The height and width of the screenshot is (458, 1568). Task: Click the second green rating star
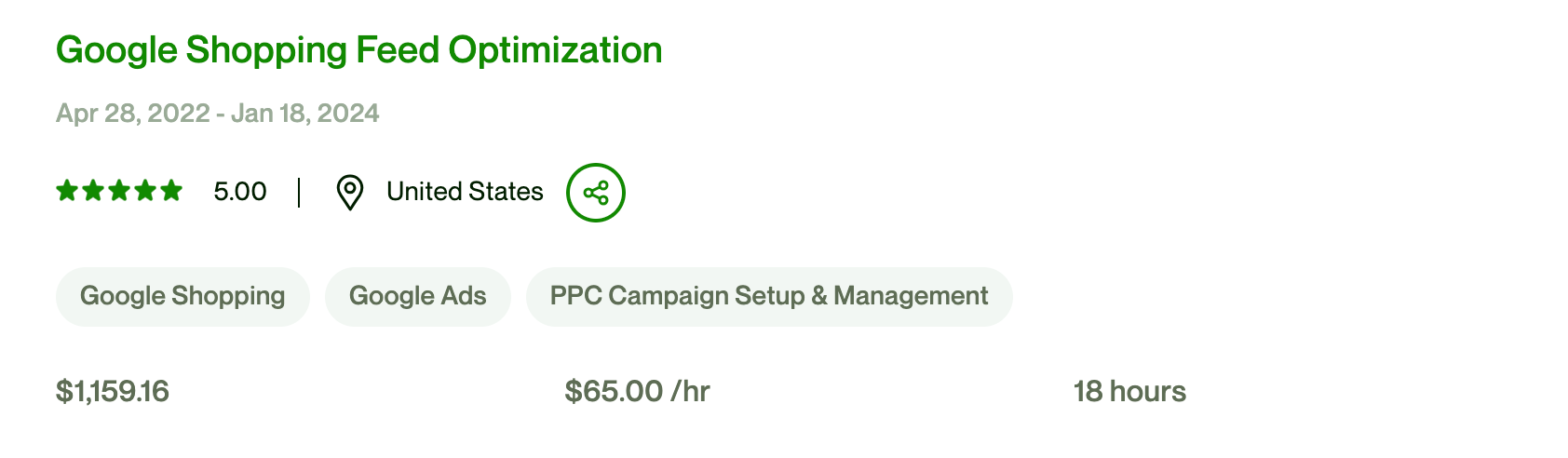pyautogui.click(x=93, y=192)
